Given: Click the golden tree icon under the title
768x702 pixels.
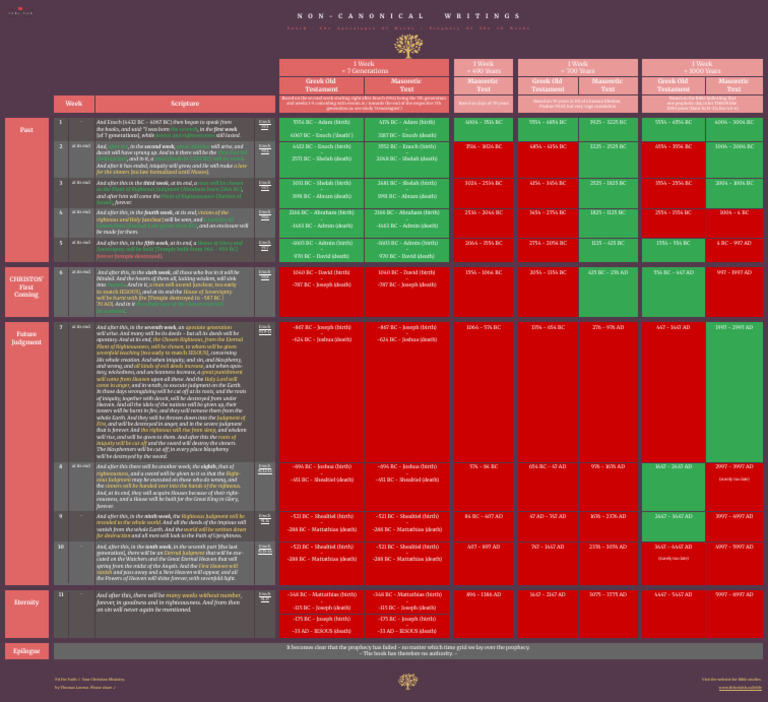Looking at the screenshot, I should click(408, 45).
